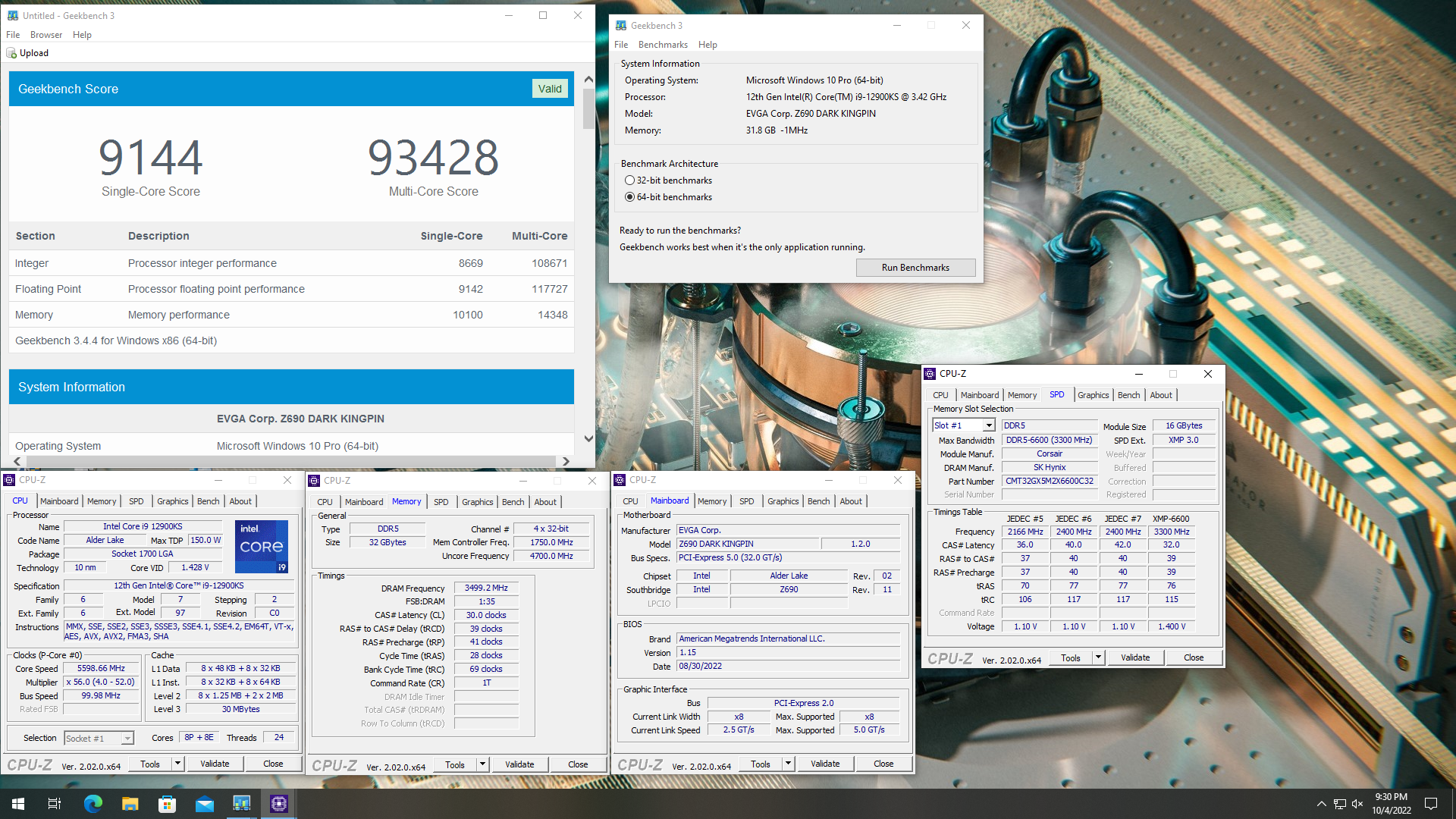Image resolution: width=1456 pixels, height=819 pixels.
Task: Click the Valid badge on Geekbench Score
Action: [550, 89]
